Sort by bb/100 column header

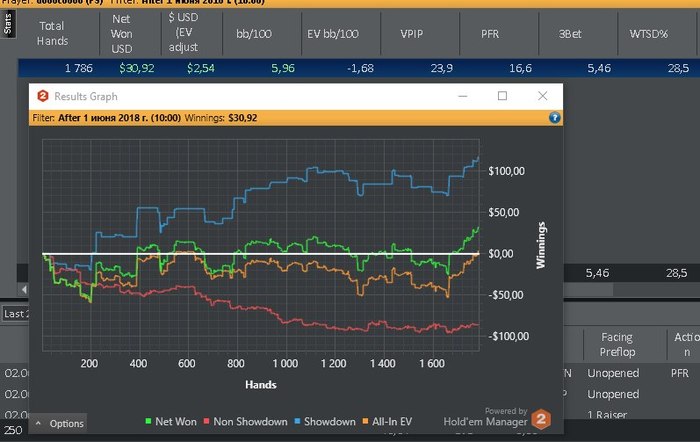pos(254,34)
